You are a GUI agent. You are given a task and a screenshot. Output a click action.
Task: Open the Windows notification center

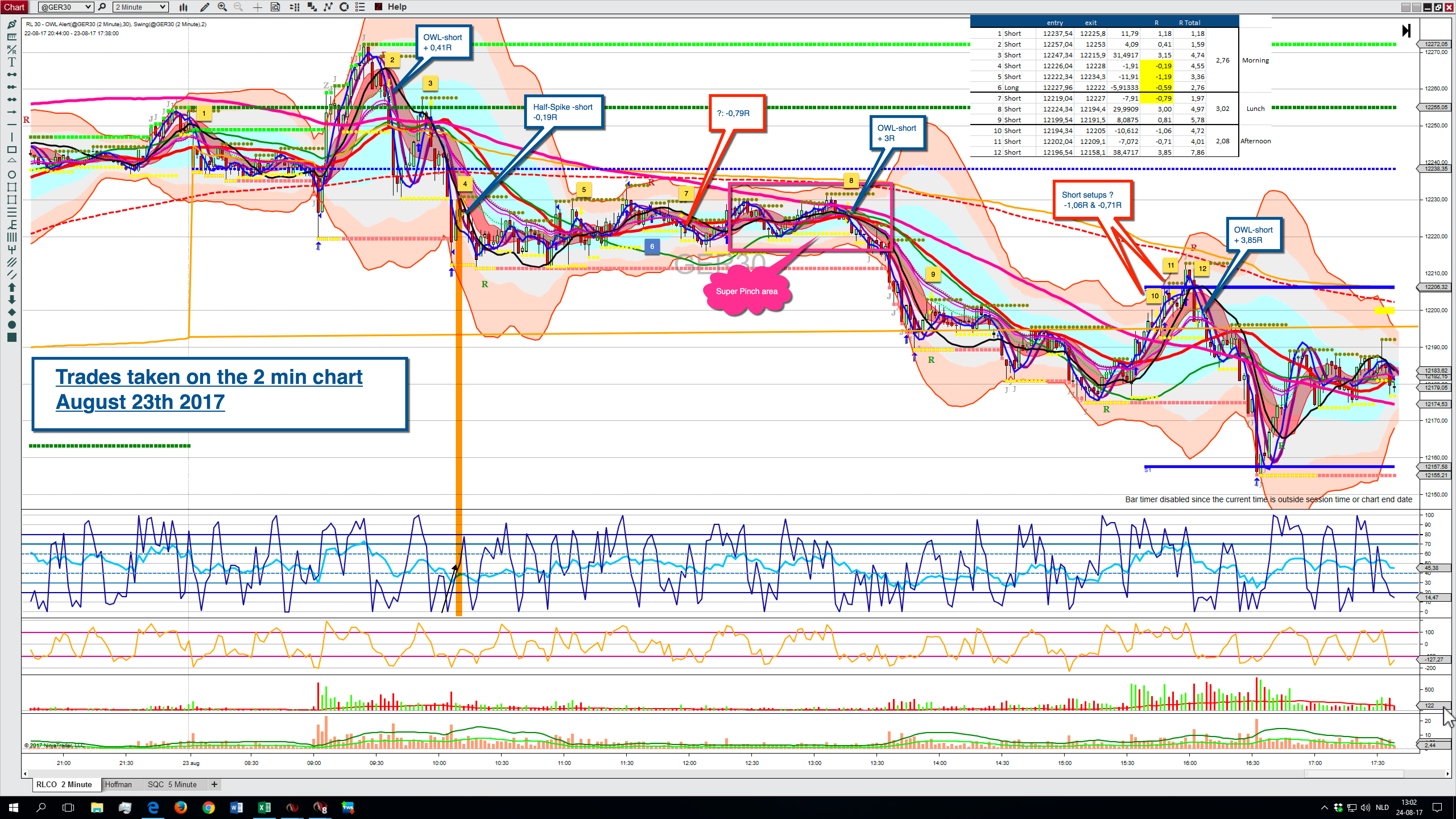[x=1437, y=808]
